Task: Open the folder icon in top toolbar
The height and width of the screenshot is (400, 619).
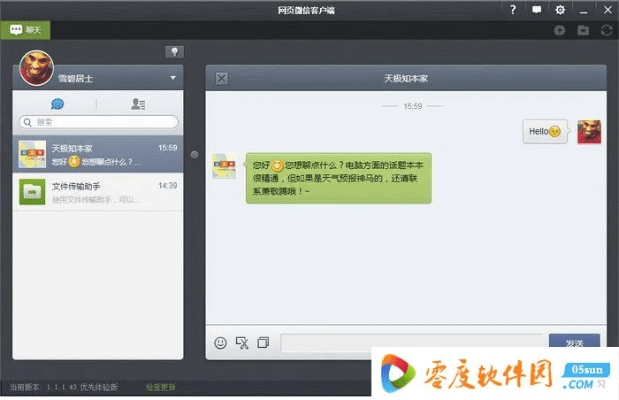Action: click(x=583, y=30)
